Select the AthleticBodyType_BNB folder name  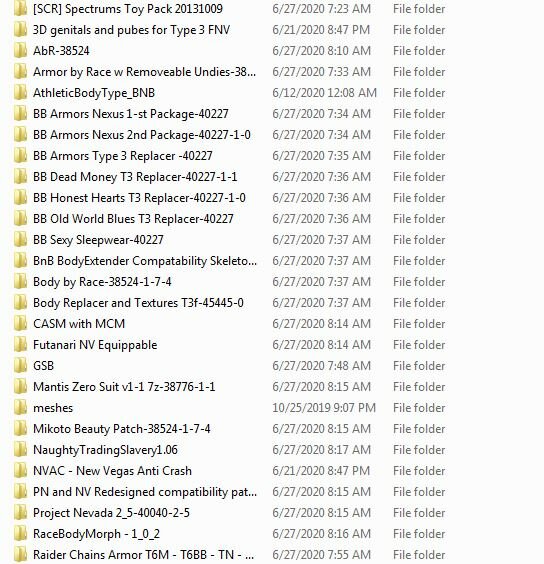(94, 93)
